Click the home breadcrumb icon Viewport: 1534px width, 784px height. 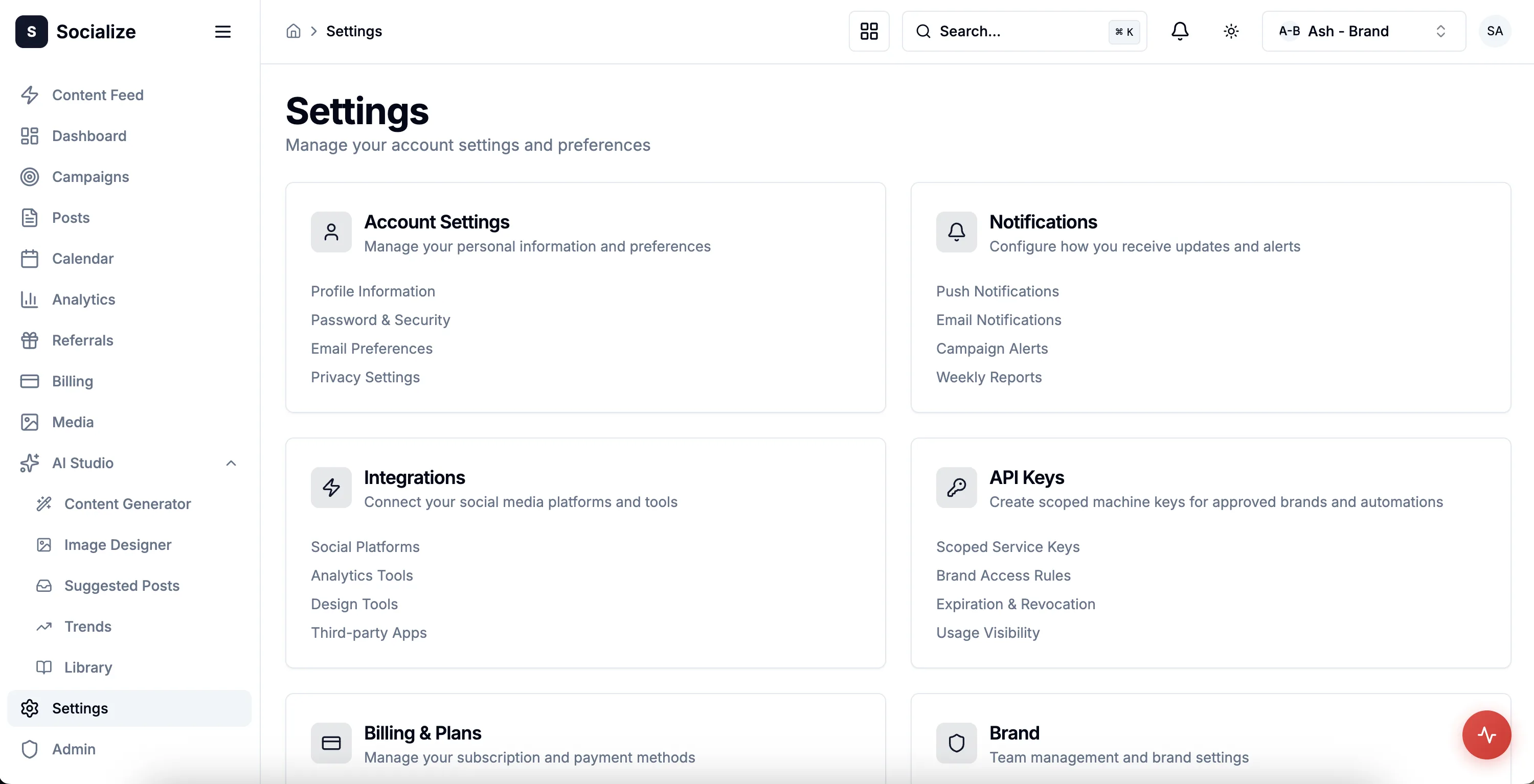tap(293, 31)
